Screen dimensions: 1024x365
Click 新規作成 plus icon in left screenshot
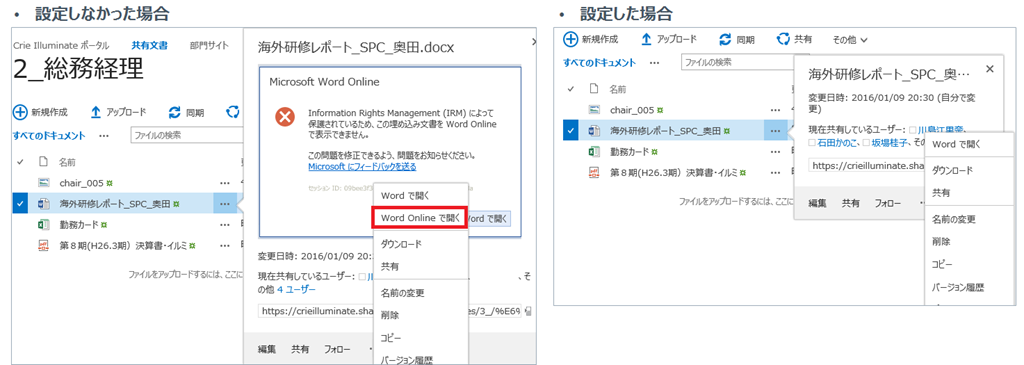tap(20, 112)
